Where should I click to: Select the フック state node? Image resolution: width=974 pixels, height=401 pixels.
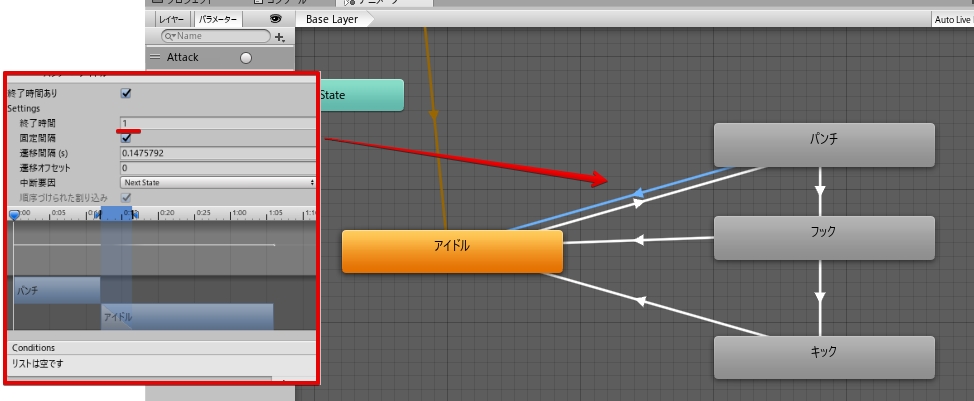pos(824,238)
